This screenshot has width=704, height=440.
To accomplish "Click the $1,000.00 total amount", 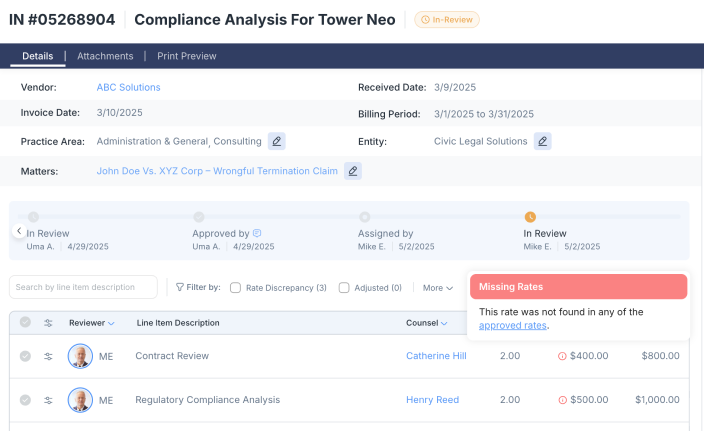I will point(657,400).
